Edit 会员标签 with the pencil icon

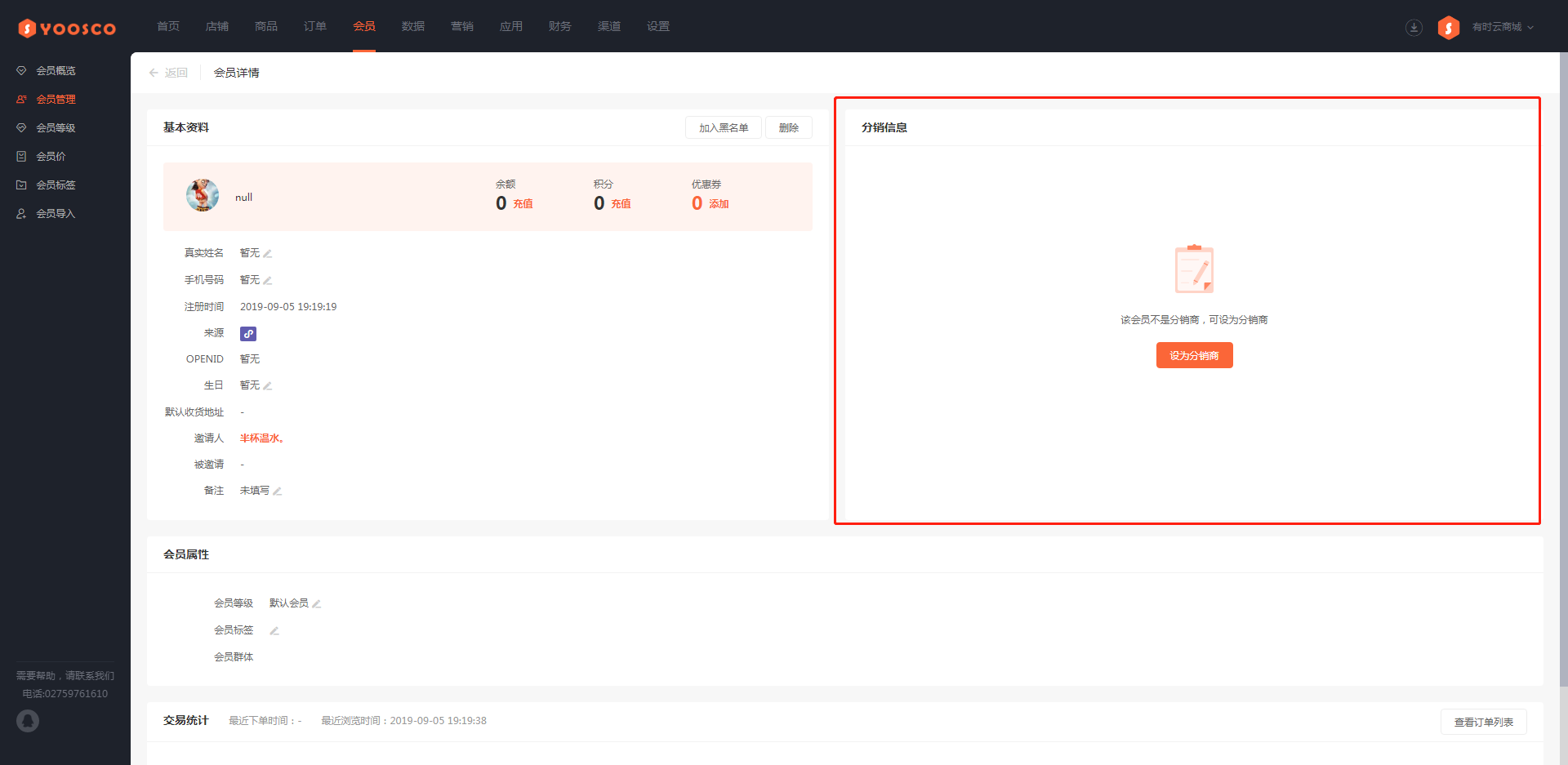[274, 631]
